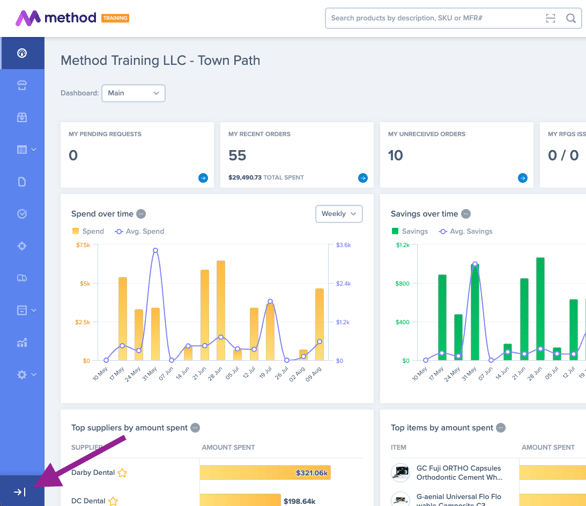The width and height of the screenshot is (586, 506).
Task: Click the $198.64k spend bar
Action: coord(240,501)
